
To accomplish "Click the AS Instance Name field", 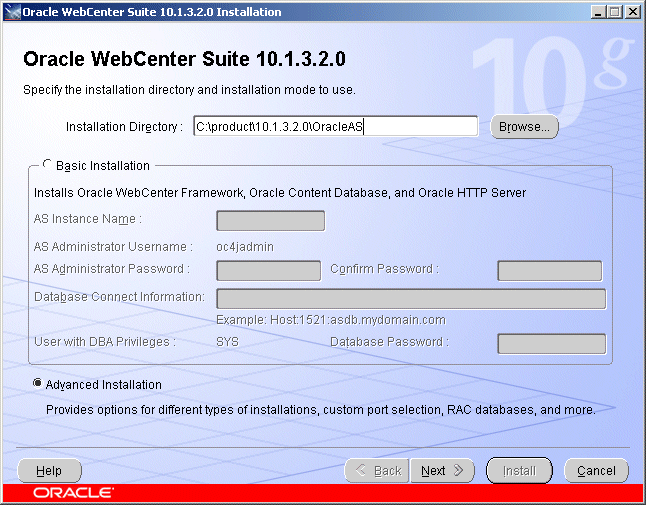I will pyautogui.click(x=271, y=221).
